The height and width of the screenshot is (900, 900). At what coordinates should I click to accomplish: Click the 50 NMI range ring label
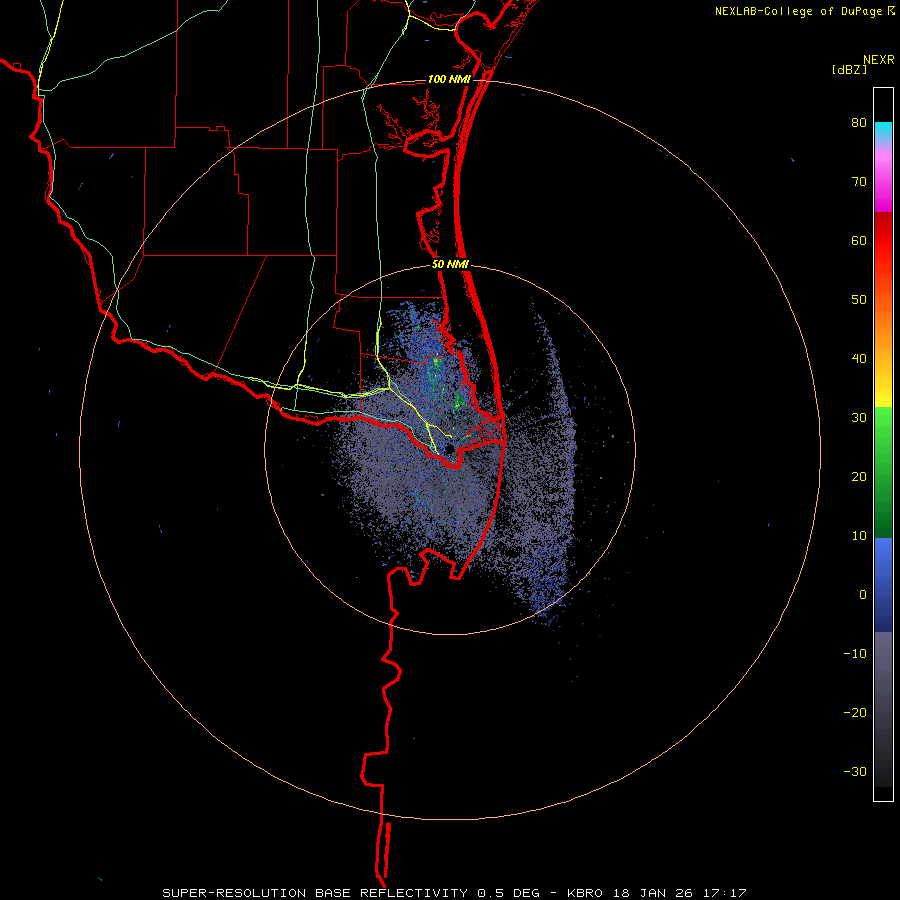coord(450,265)
